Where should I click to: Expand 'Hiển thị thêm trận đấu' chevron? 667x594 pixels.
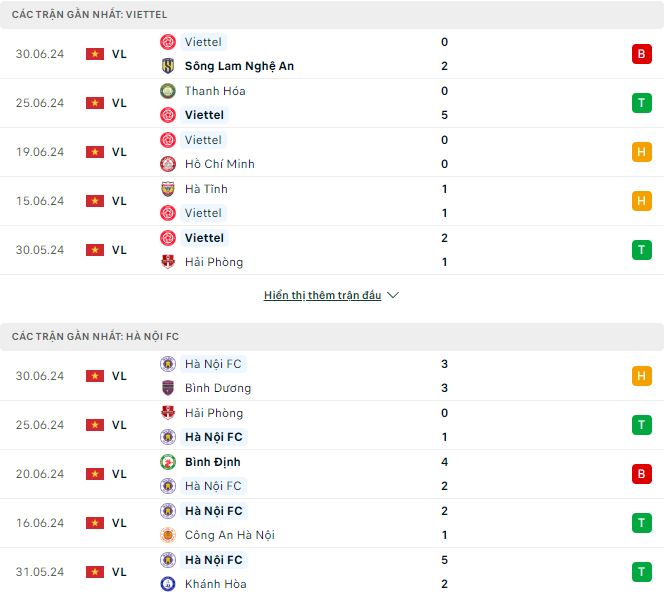coord(393,296)
